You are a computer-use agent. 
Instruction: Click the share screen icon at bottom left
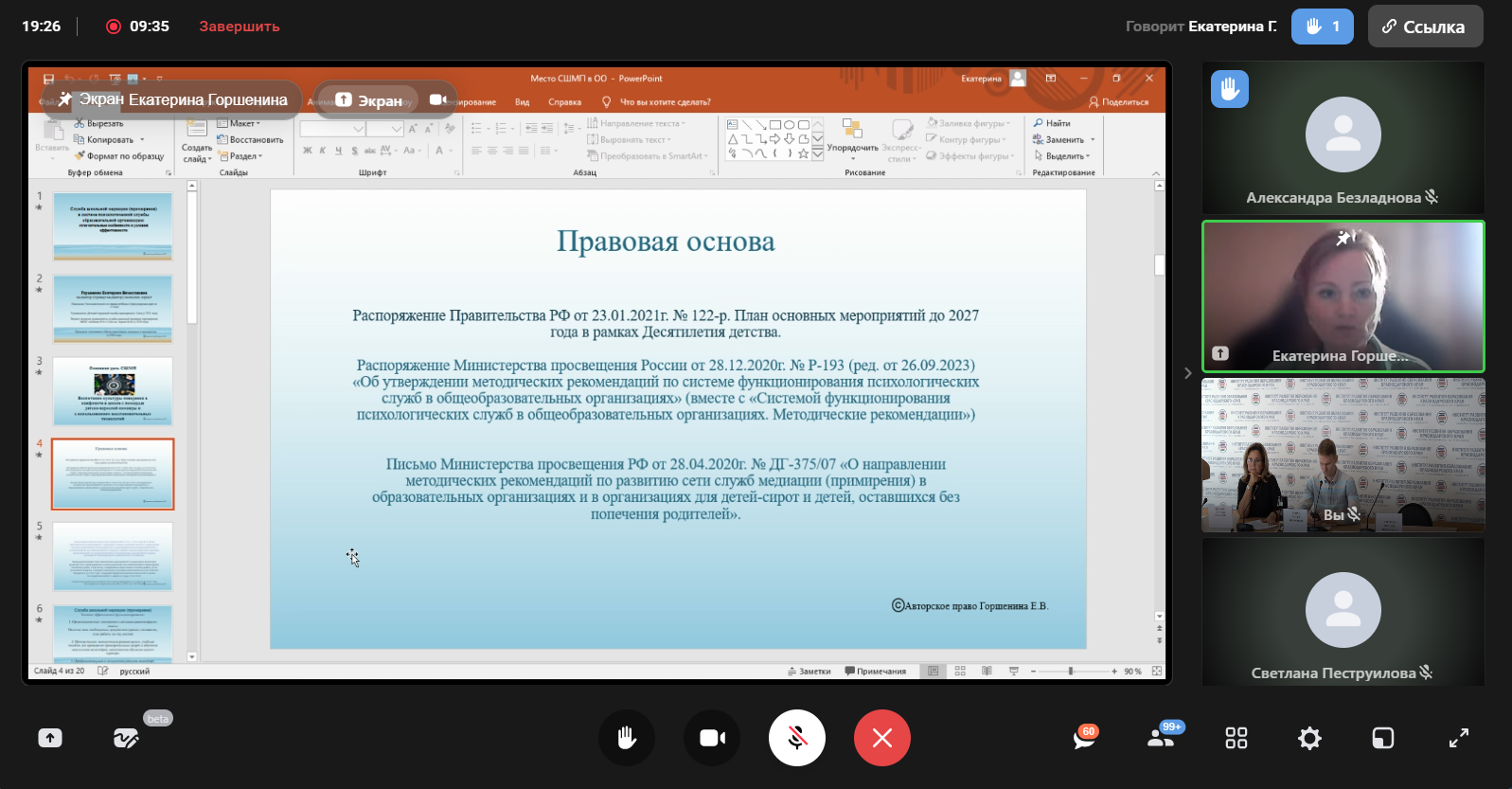coord(50,738)
